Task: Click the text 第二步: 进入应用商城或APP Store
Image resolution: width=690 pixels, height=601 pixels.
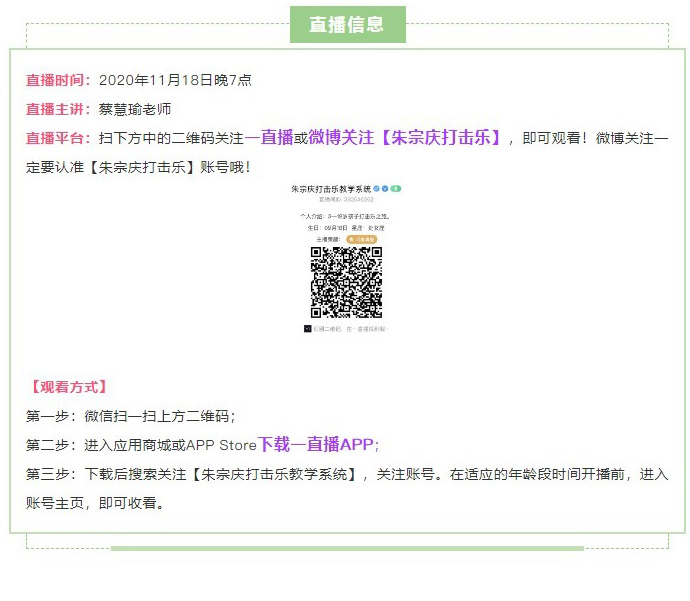Action: (141, 445)
